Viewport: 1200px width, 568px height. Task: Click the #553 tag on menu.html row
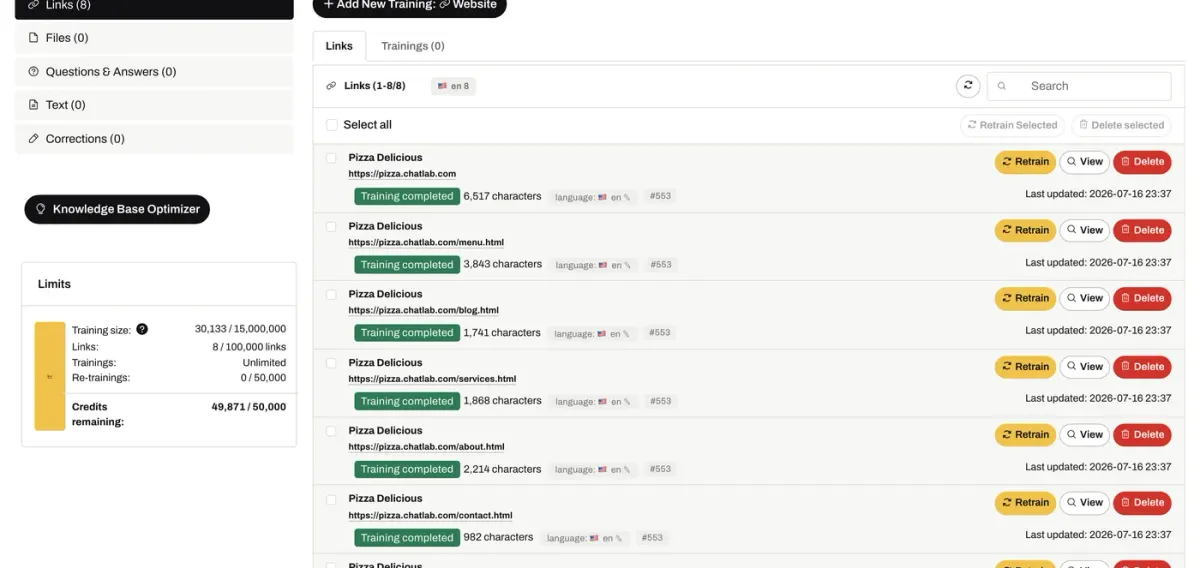[660, 265]
